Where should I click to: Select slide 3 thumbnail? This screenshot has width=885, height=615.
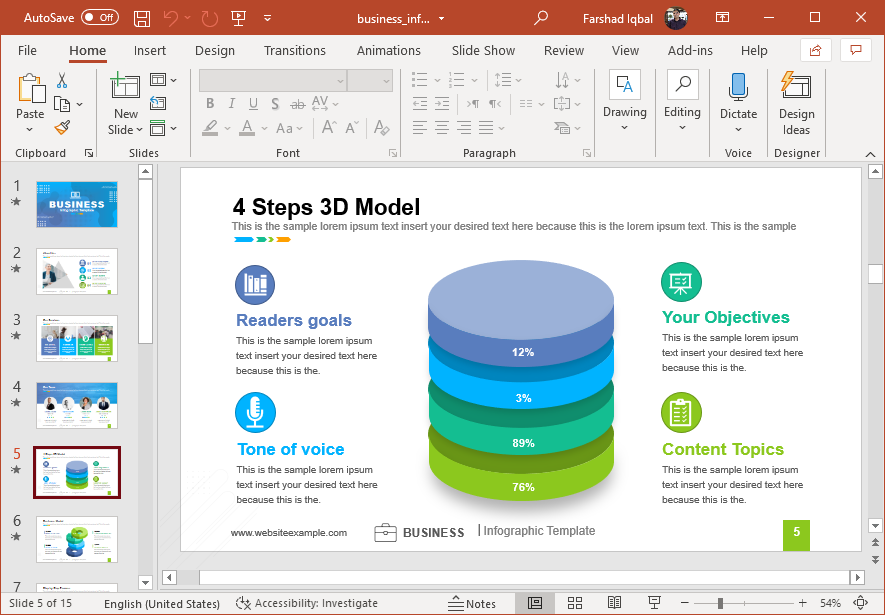(77, 338)
